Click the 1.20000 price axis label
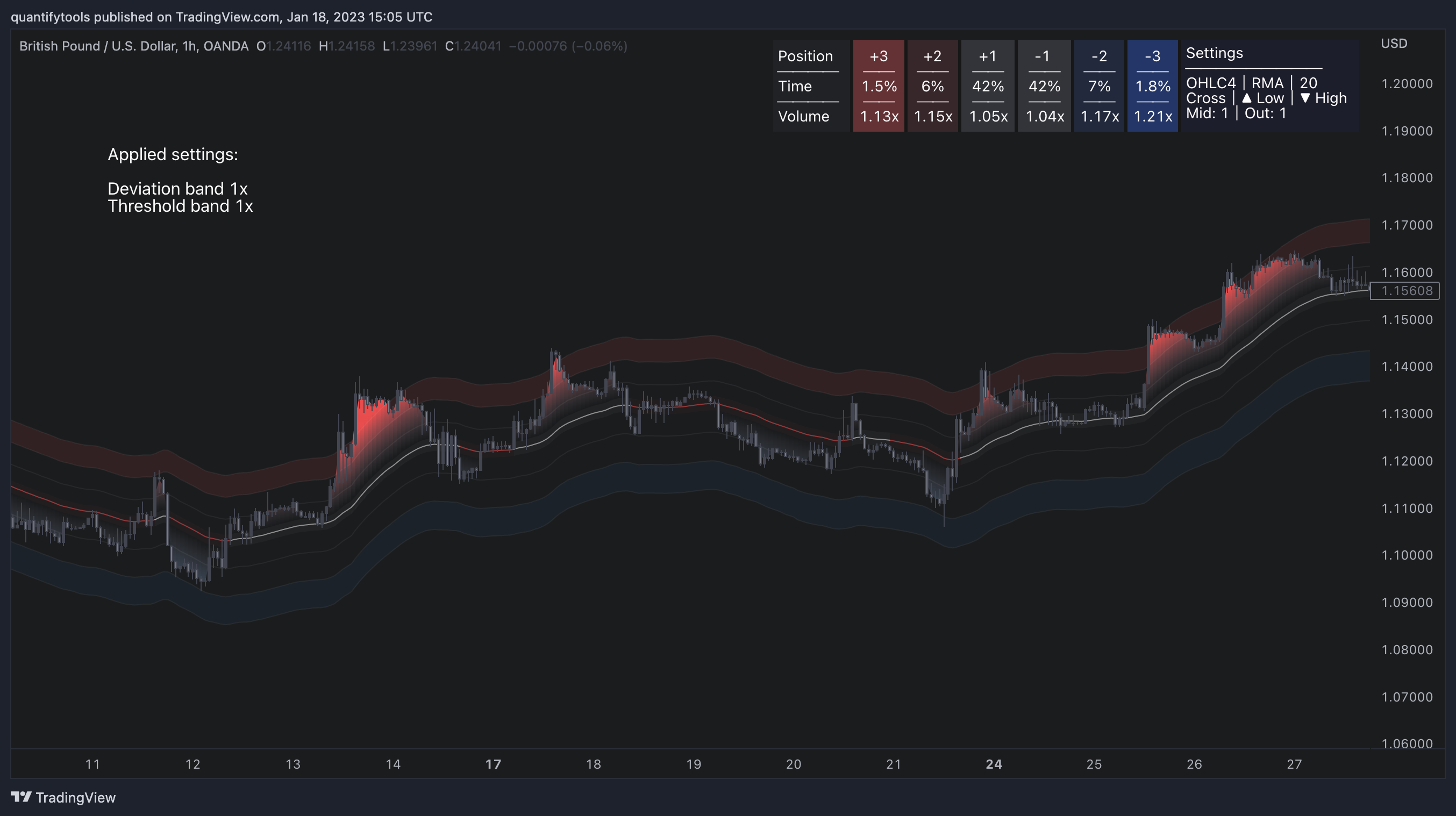Image resolution: width=1456 pixels, height=816 pixels. (x=1407, y=84)
